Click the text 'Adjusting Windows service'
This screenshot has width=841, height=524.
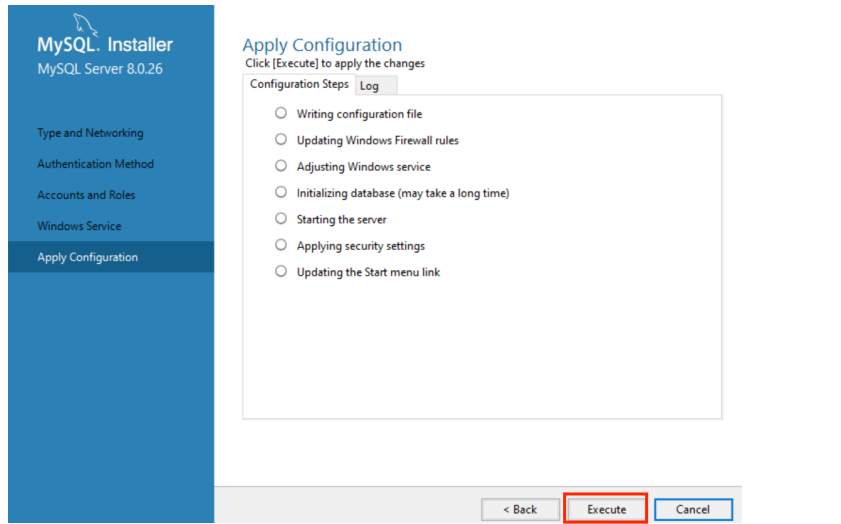pos(364,167)
